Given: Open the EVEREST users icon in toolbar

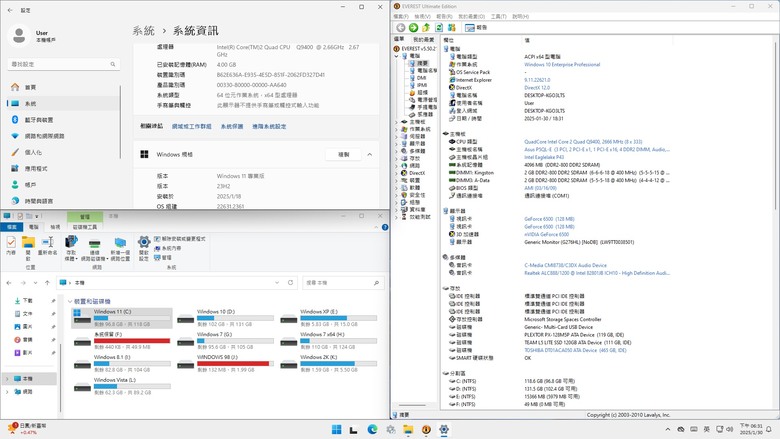Looking at the screenshot, I should [x=452, y=28].
